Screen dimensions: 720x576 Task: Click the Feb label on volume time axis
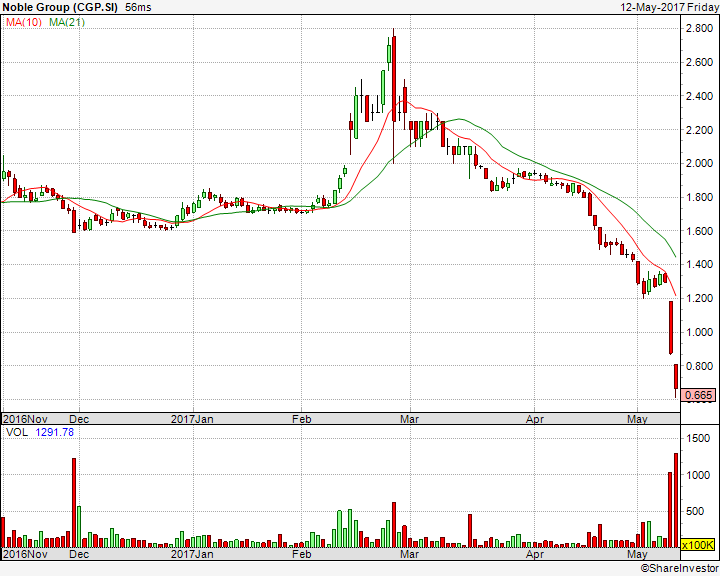coord(302,554)
